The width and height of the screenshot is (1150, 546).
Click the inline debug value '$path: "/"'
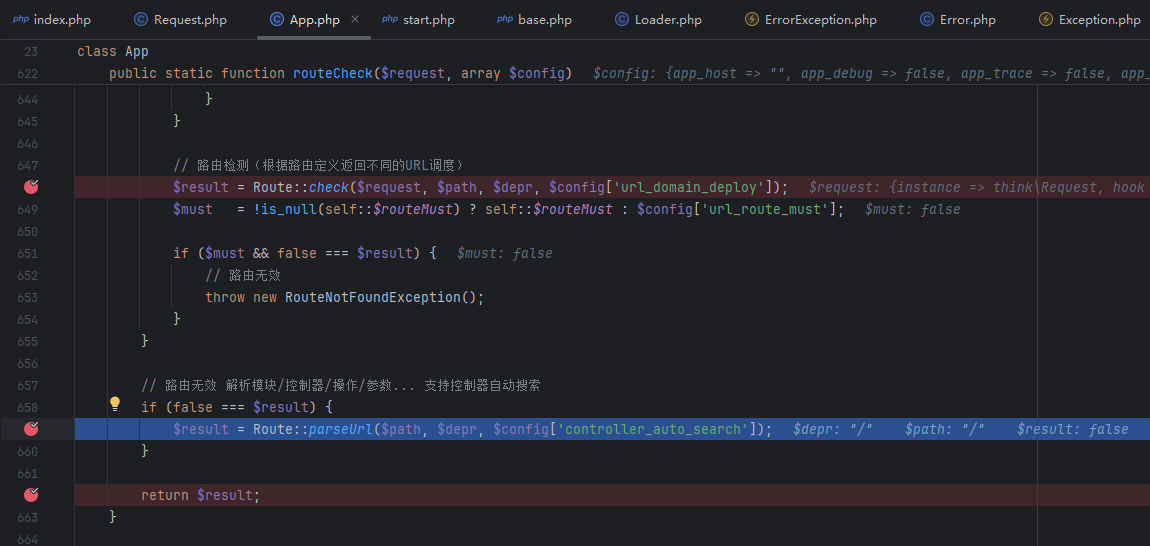click(x=945, y=429)
